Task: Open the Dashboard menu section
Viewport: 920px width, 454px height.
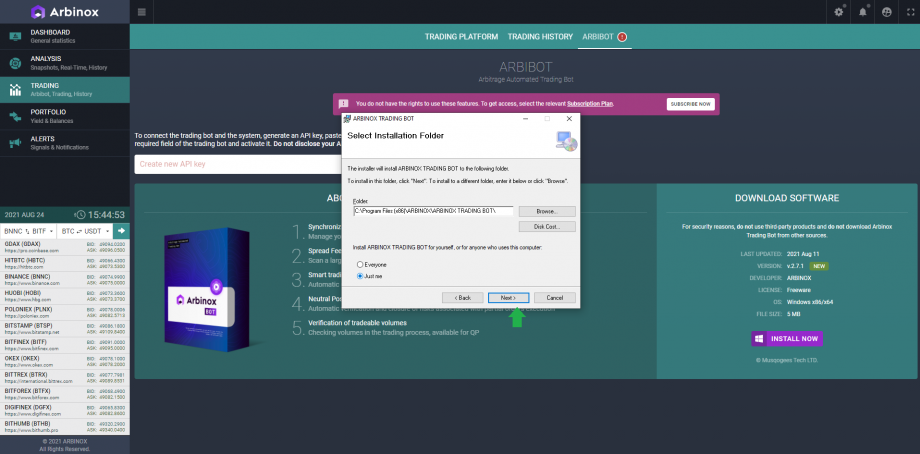Action: [65, 36]
